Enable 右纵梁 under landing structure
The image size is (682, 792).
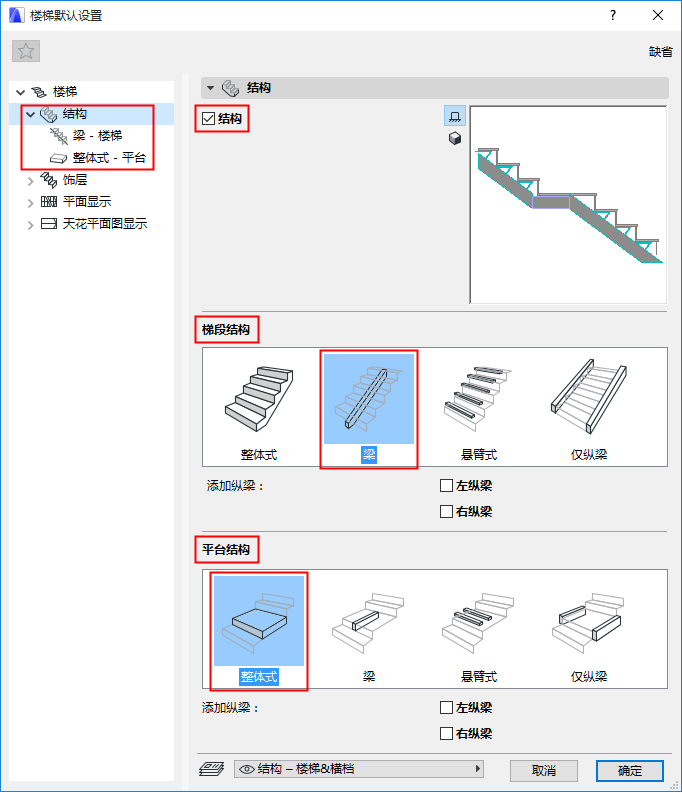click(446, 733)
